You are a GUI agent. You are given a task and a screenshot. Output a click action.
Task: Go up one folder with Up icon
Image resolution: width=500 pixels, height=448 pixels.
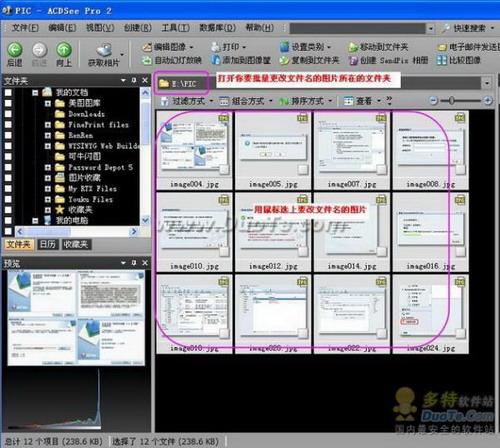click(64, 50)
